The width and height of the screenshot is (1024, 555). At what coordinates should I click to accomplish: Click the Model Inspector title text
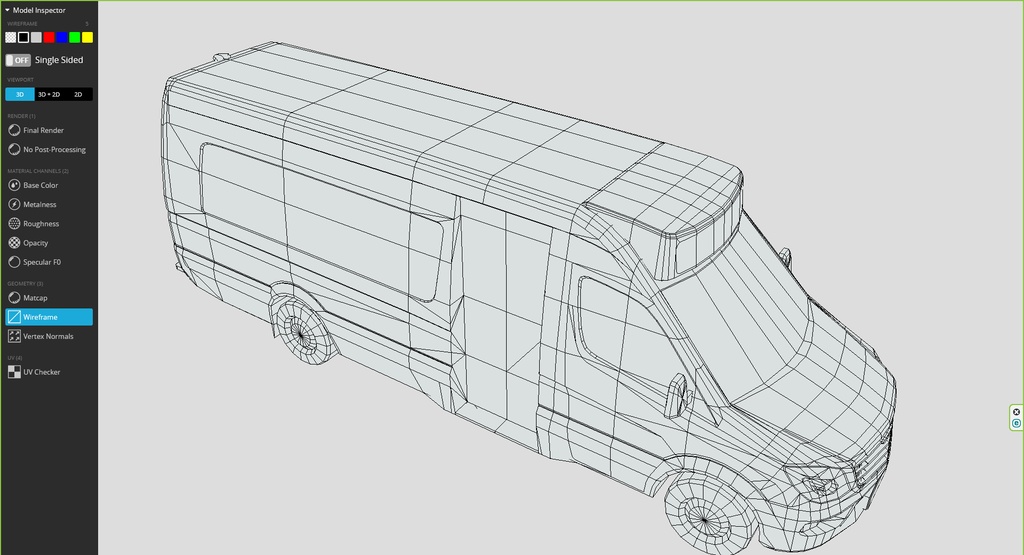click(39, 10)
